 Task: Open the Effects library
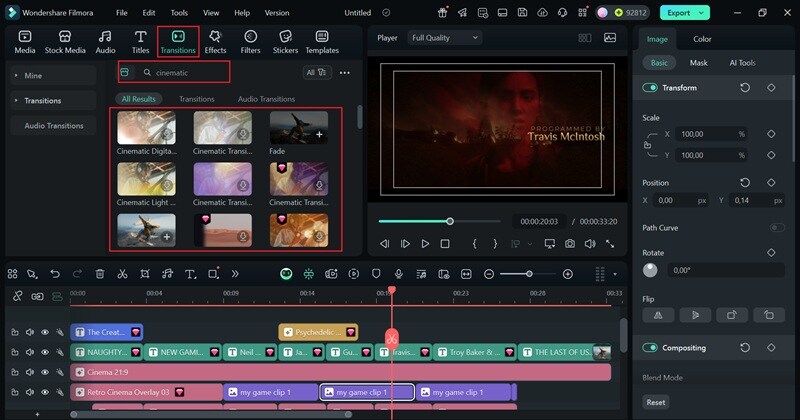215,42
